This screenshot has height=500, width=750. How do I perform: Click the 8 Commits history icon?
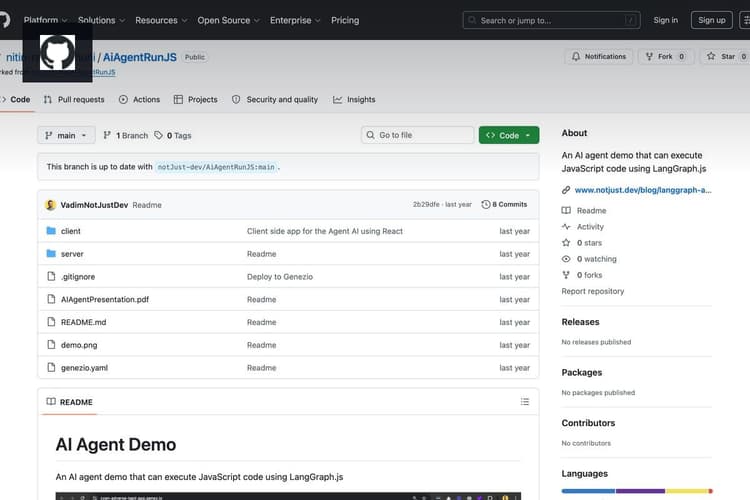[x=485, y=204]
